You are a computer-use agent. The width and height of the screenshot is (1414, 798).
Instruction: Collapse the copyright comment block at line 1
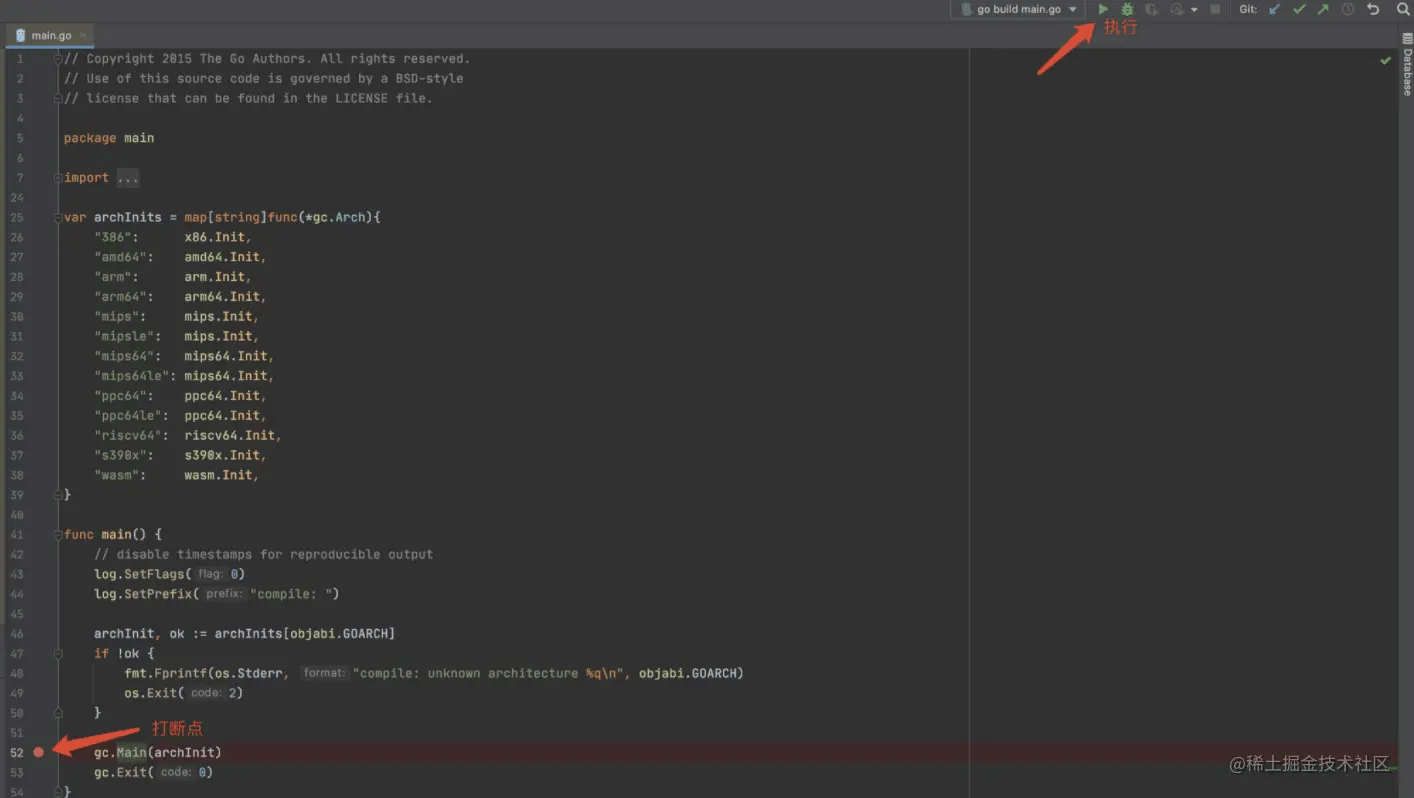pyautogui.click(x=58, y=59)
